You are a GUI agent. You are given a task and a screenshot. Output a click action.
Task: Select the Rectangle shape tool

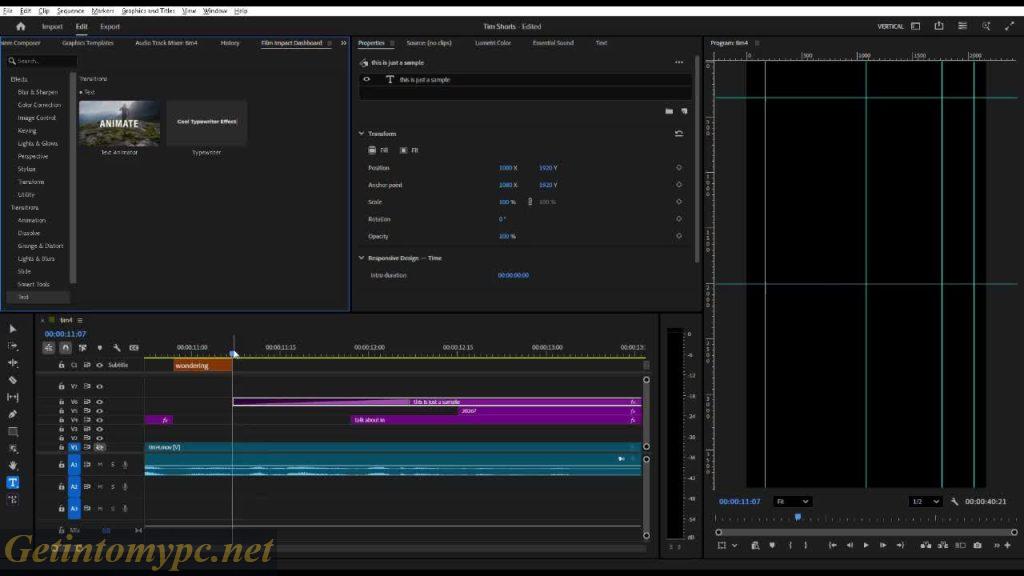click(x=12, y=431)
